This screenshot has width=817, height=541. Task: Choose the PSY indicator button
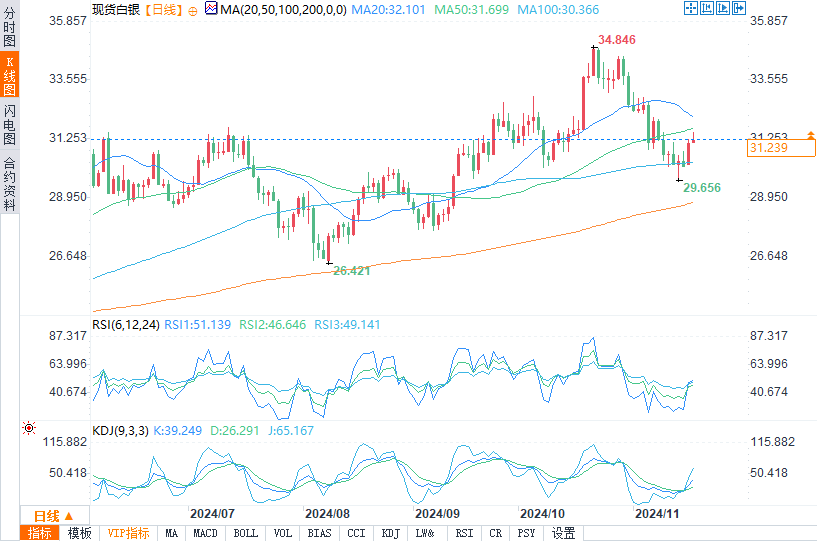tap(526, 533)
